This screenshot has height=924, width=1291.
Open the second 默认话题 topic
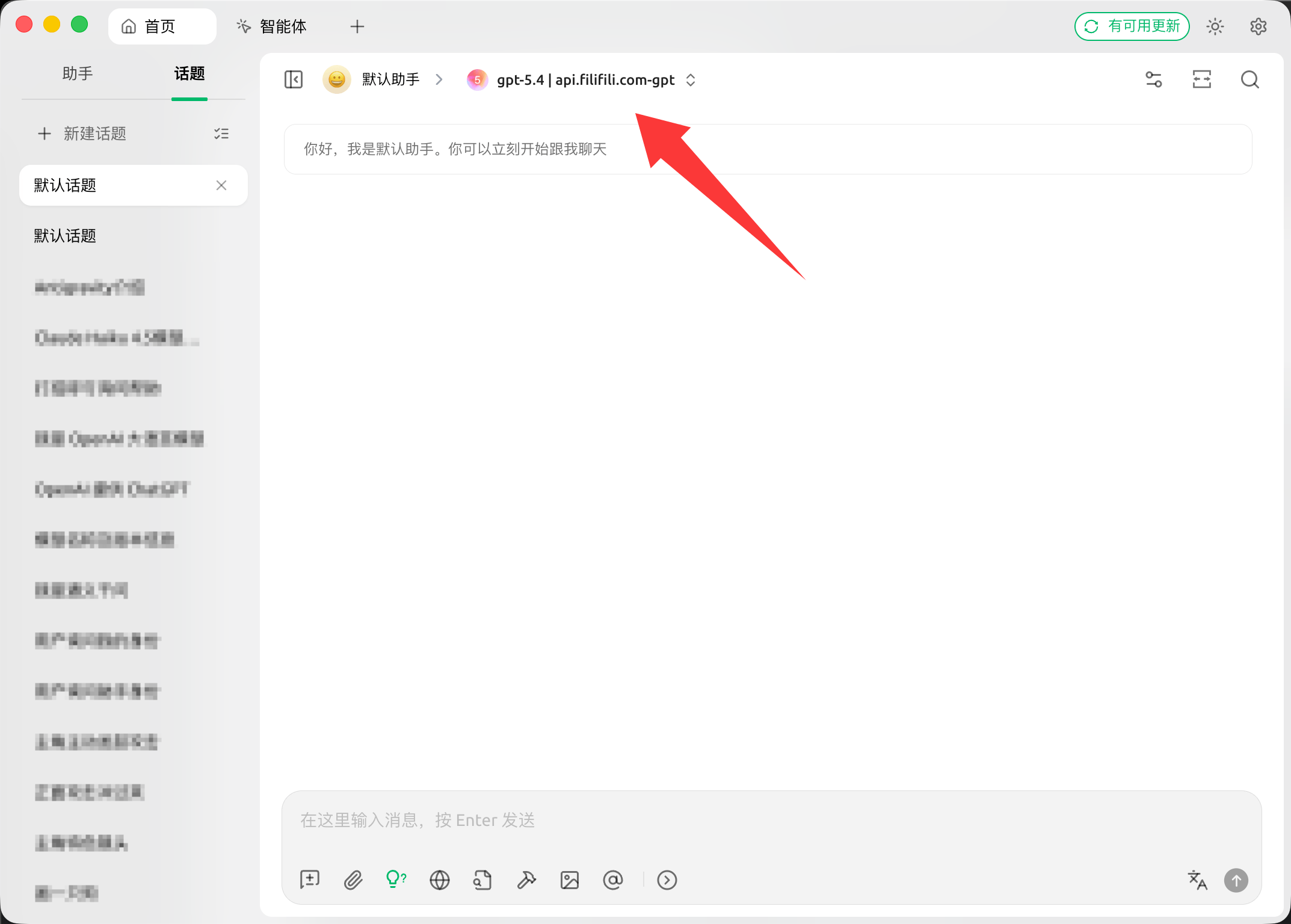pos(134,236)
